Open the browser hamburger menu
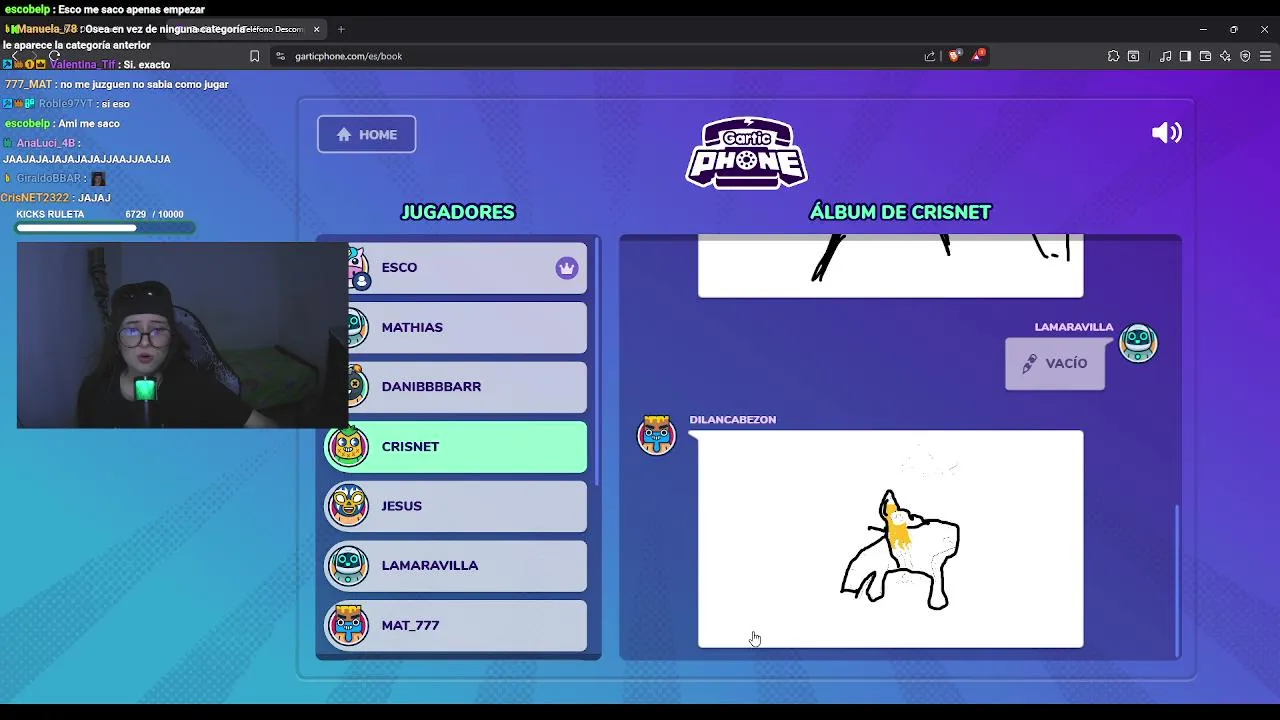This screenshot has width=1280, height=720. (x=1265, y=56)
